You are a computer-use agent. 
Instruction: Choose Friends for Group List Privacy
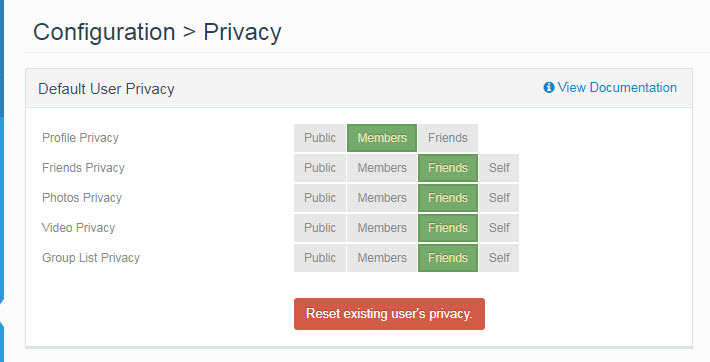click(448, 258)
